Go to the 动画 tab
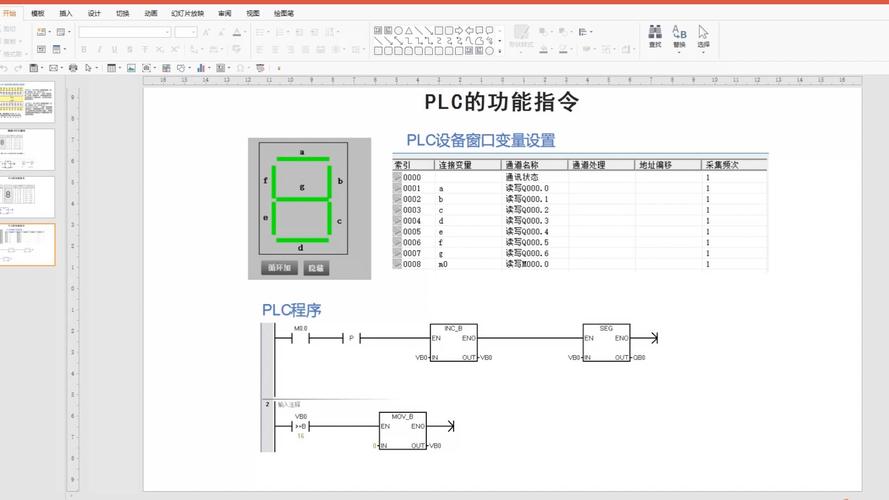 click(x=151, y=13)
